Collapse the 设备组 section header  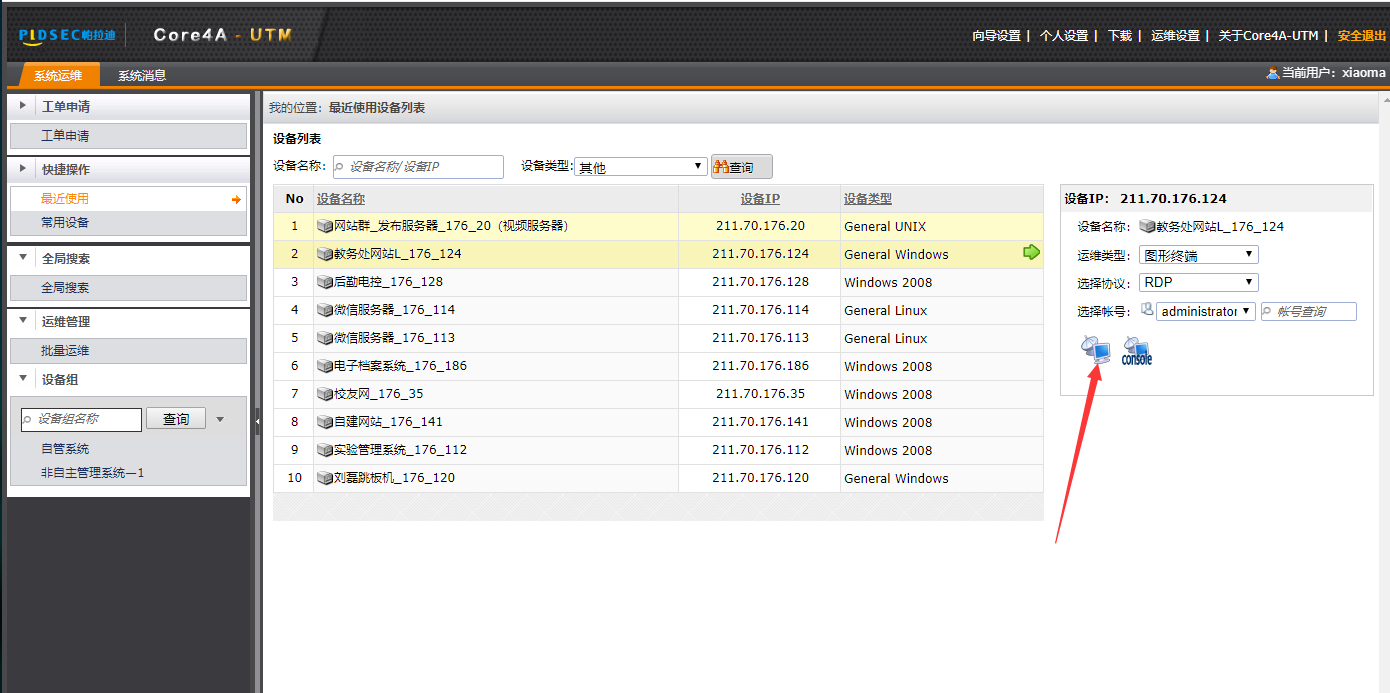pyautogui.click(x=128, y=379)
